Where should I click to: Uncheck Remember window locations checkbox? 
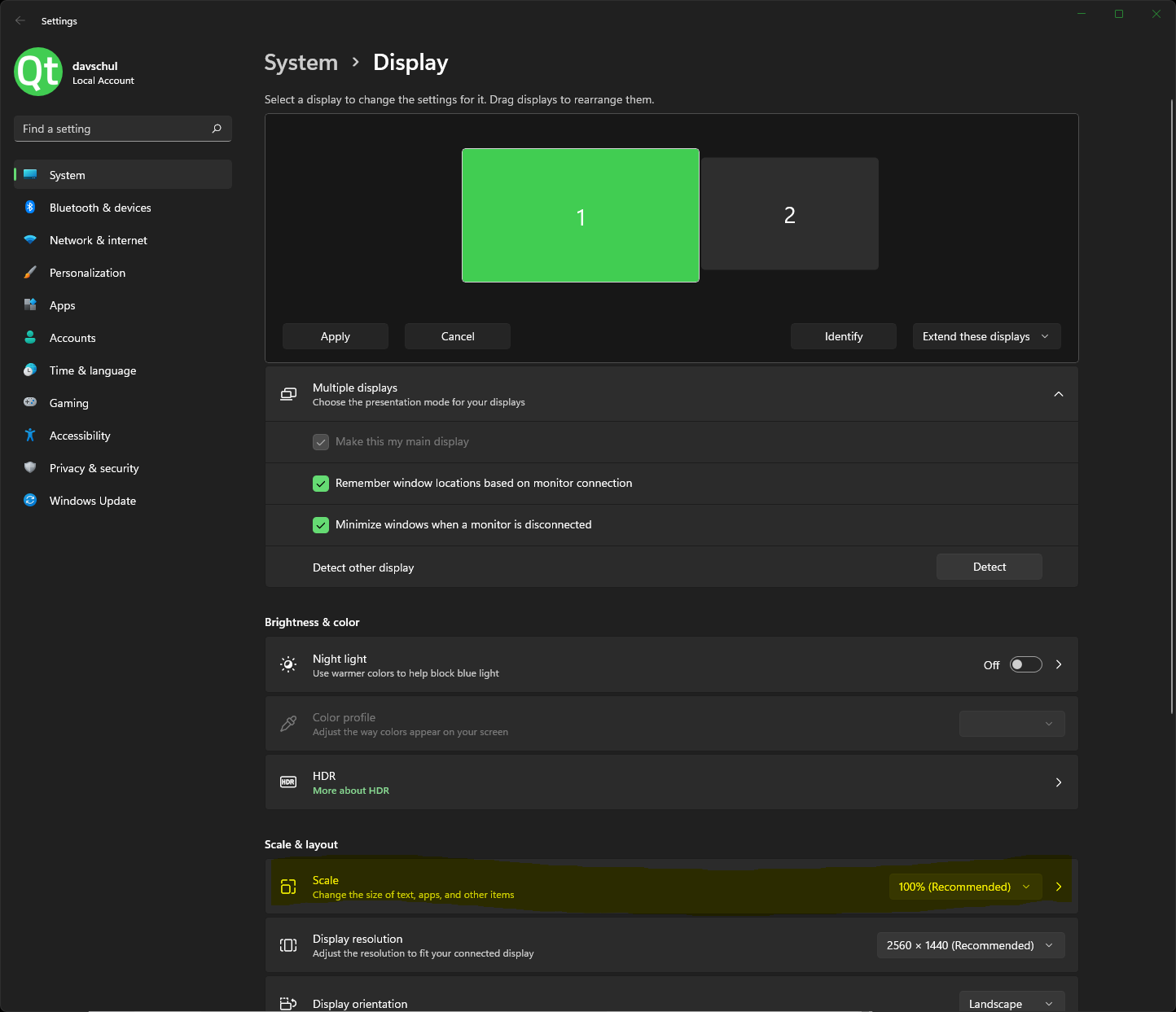321,484
